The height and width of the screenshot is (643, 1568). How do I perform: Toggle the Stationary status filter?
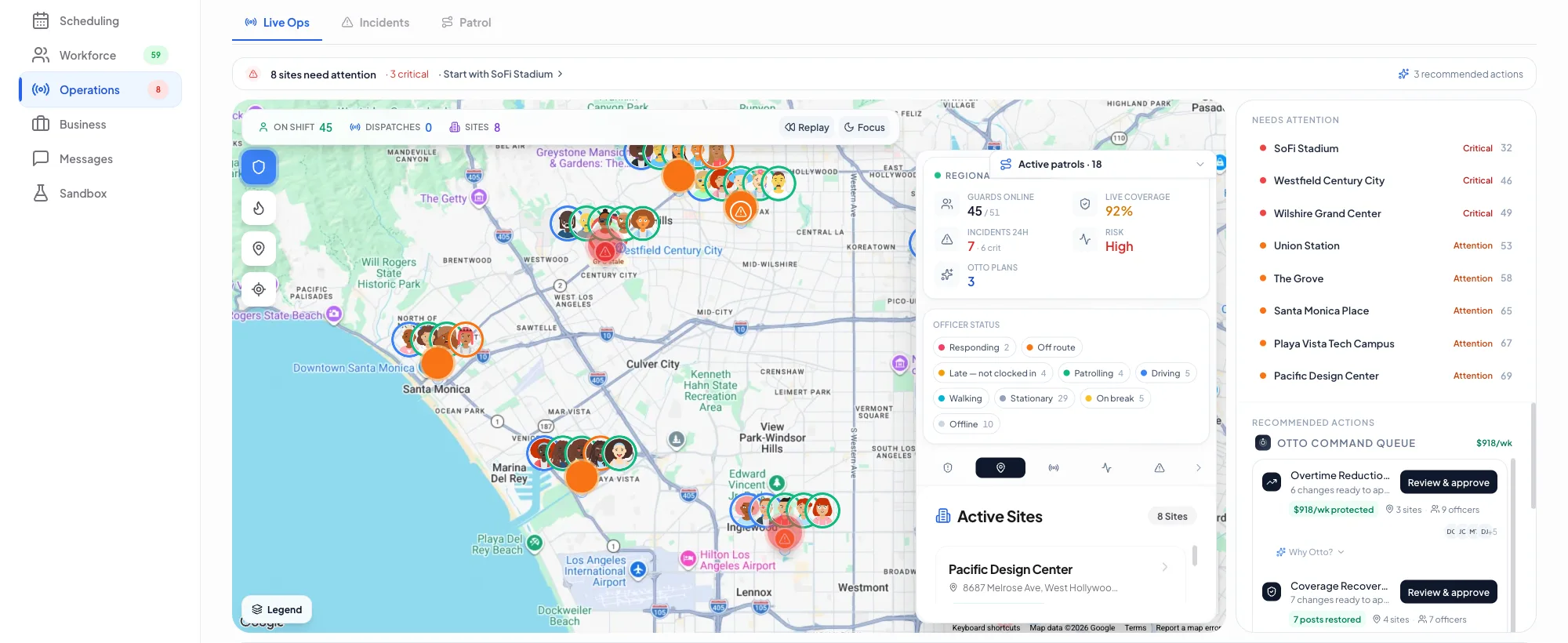tap(1034, 398)
